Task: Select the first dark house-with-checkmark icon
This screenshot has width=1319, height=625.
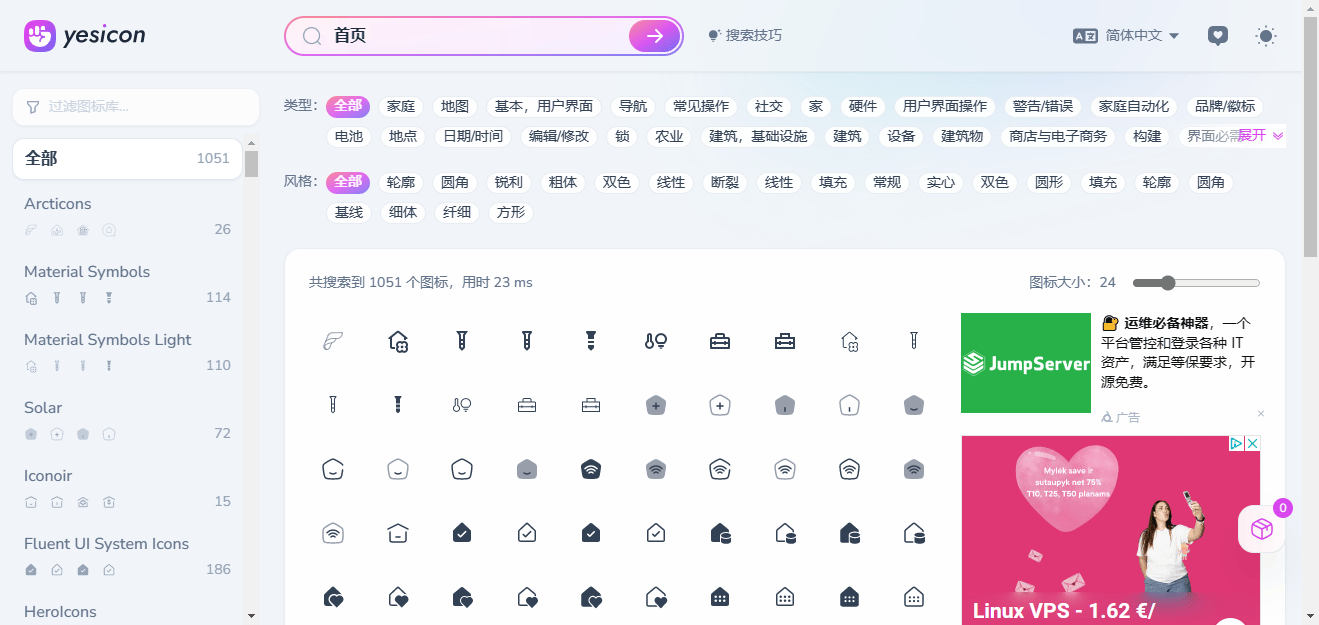Action: tap(462, 533)
